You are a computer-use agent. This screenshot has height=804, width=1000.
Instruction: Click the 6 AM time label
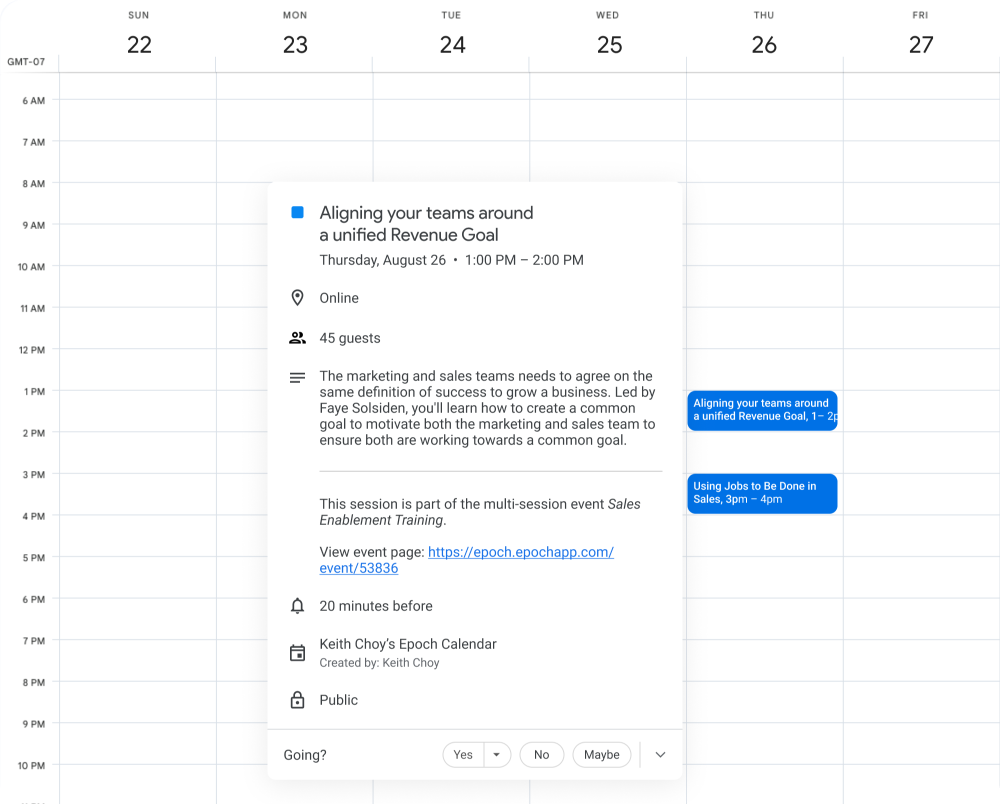point(34,101)
